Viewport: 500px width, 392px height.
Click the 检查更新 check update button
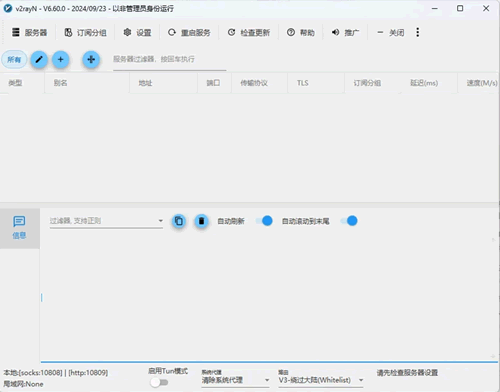pos(249,32)
